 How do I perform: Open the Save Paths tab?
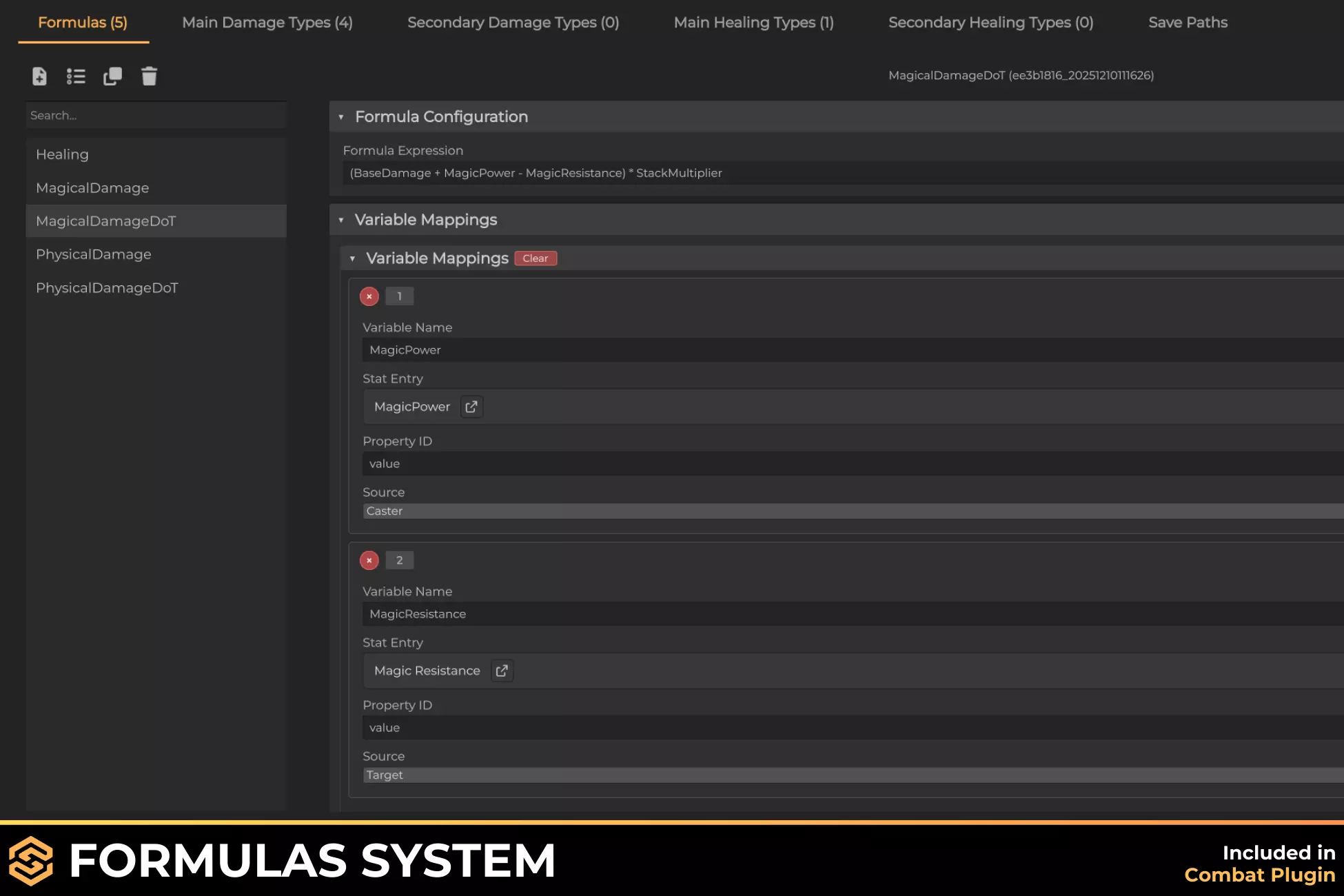pos(1188,23)
